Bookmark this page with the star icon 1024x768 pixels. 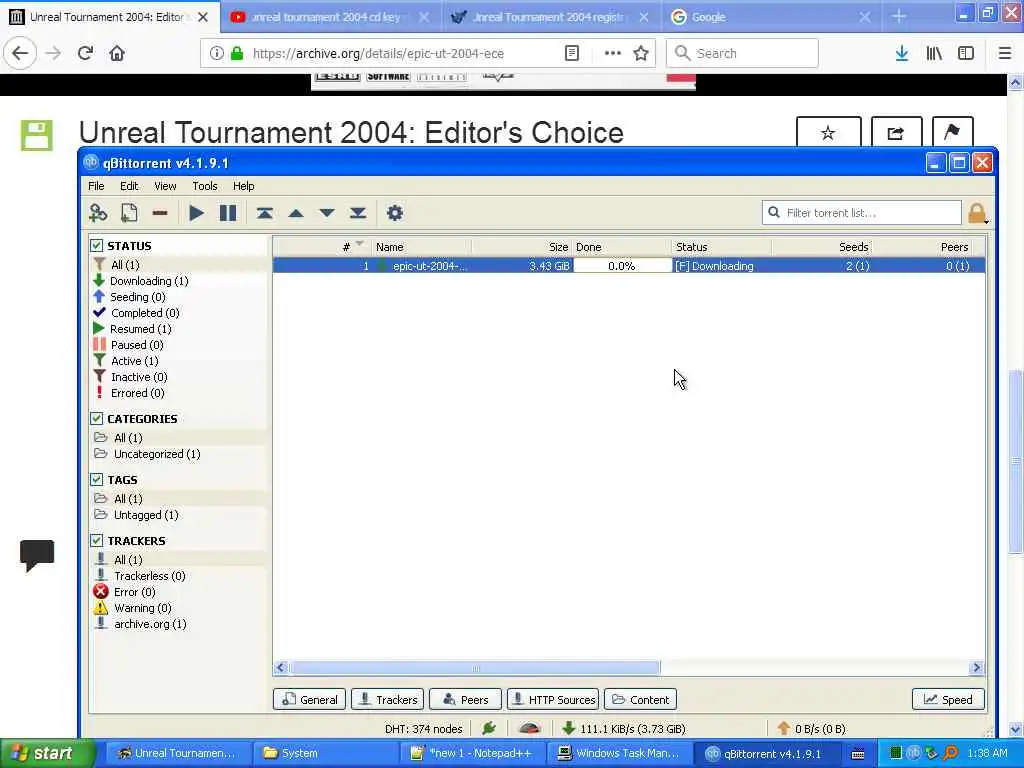641,54
